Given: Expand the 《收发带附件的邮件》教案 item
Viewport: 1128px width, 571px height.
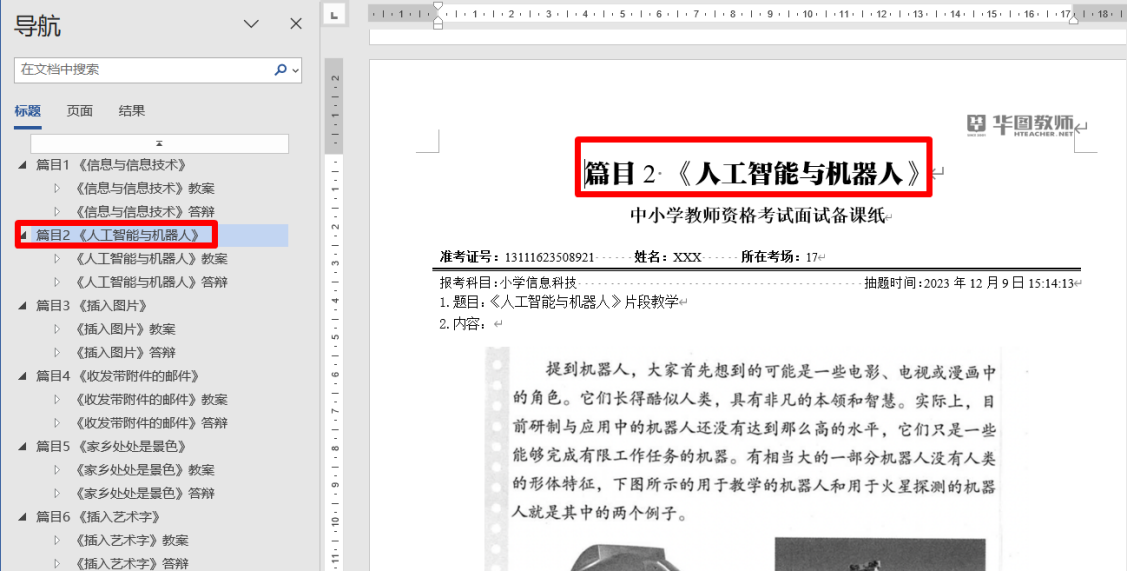Looking at the screenshot, I should (x=57, y=400).
